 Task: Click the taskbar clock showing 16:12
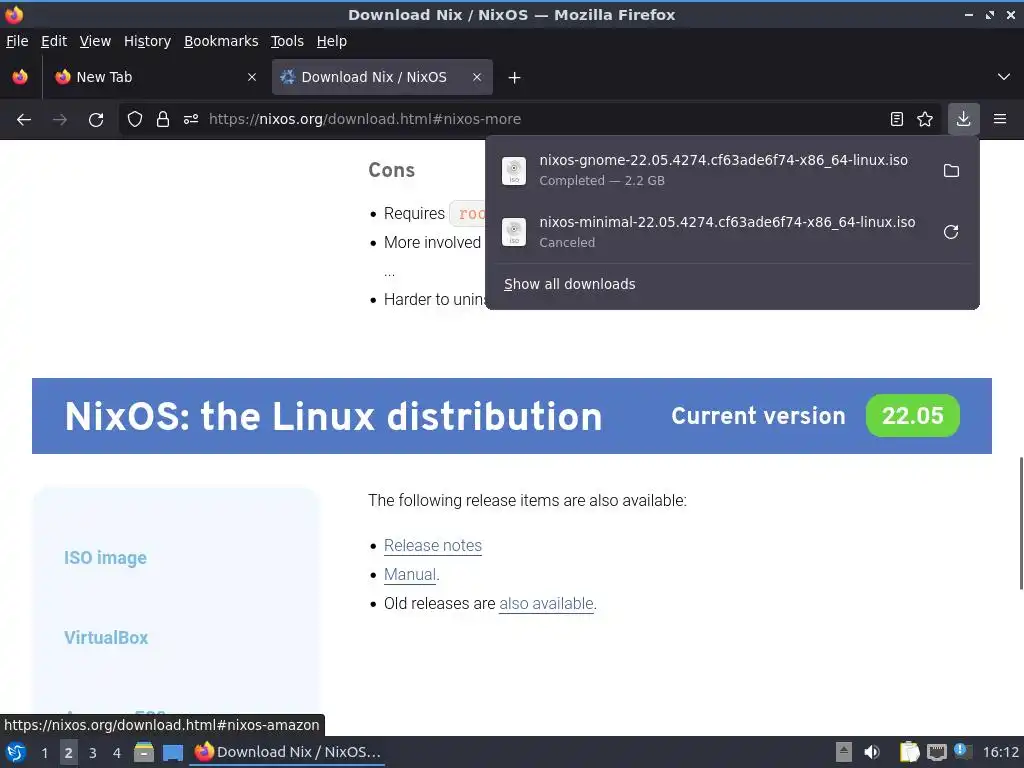tap(1000, 752)
